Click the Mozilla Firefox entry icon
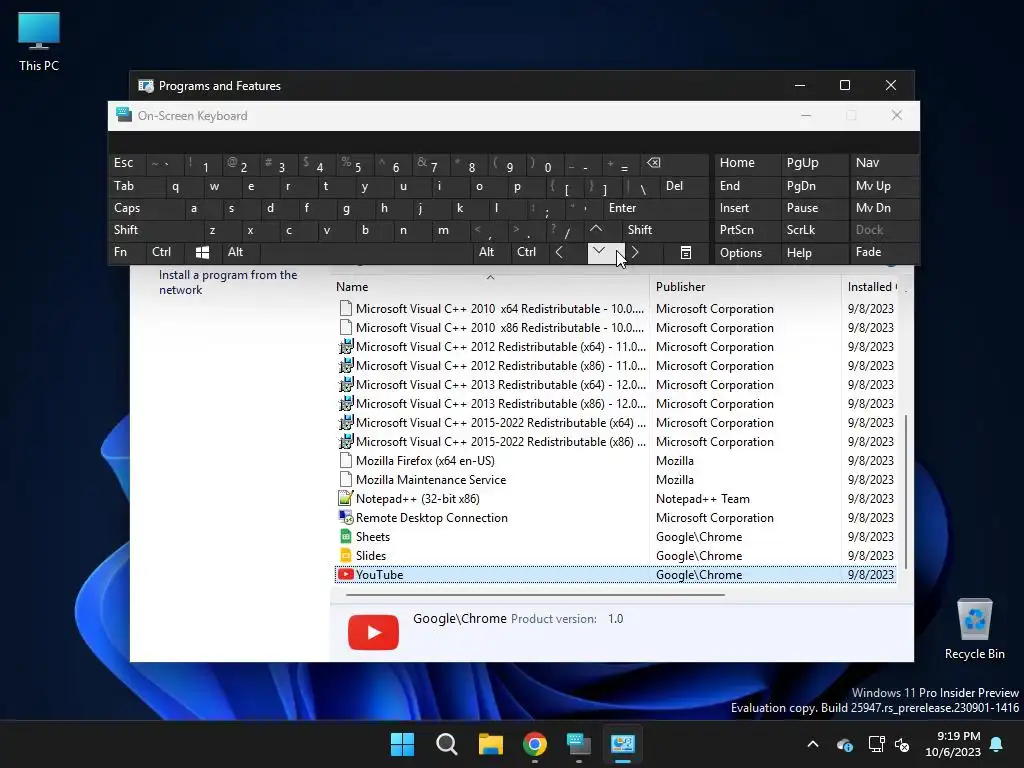Screen dimensions: 1024x768 coord(345,461)
